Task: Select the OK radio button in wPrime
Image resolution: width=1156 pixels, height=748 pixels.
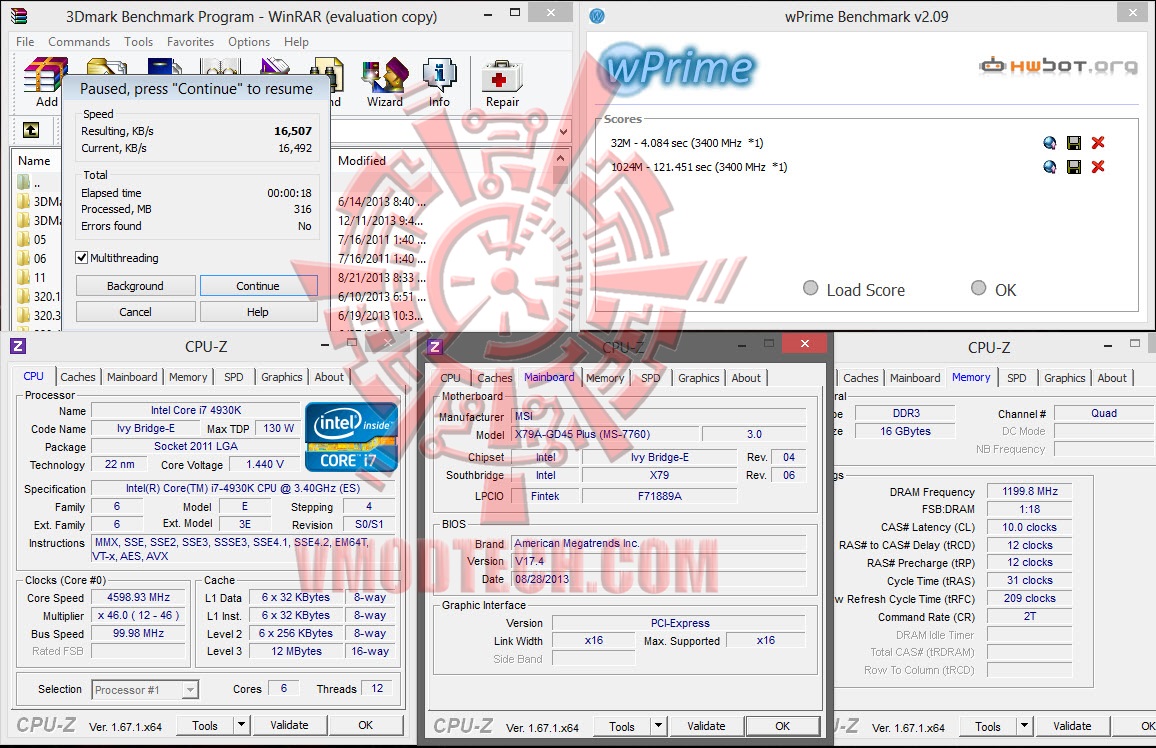Action: 978,288
